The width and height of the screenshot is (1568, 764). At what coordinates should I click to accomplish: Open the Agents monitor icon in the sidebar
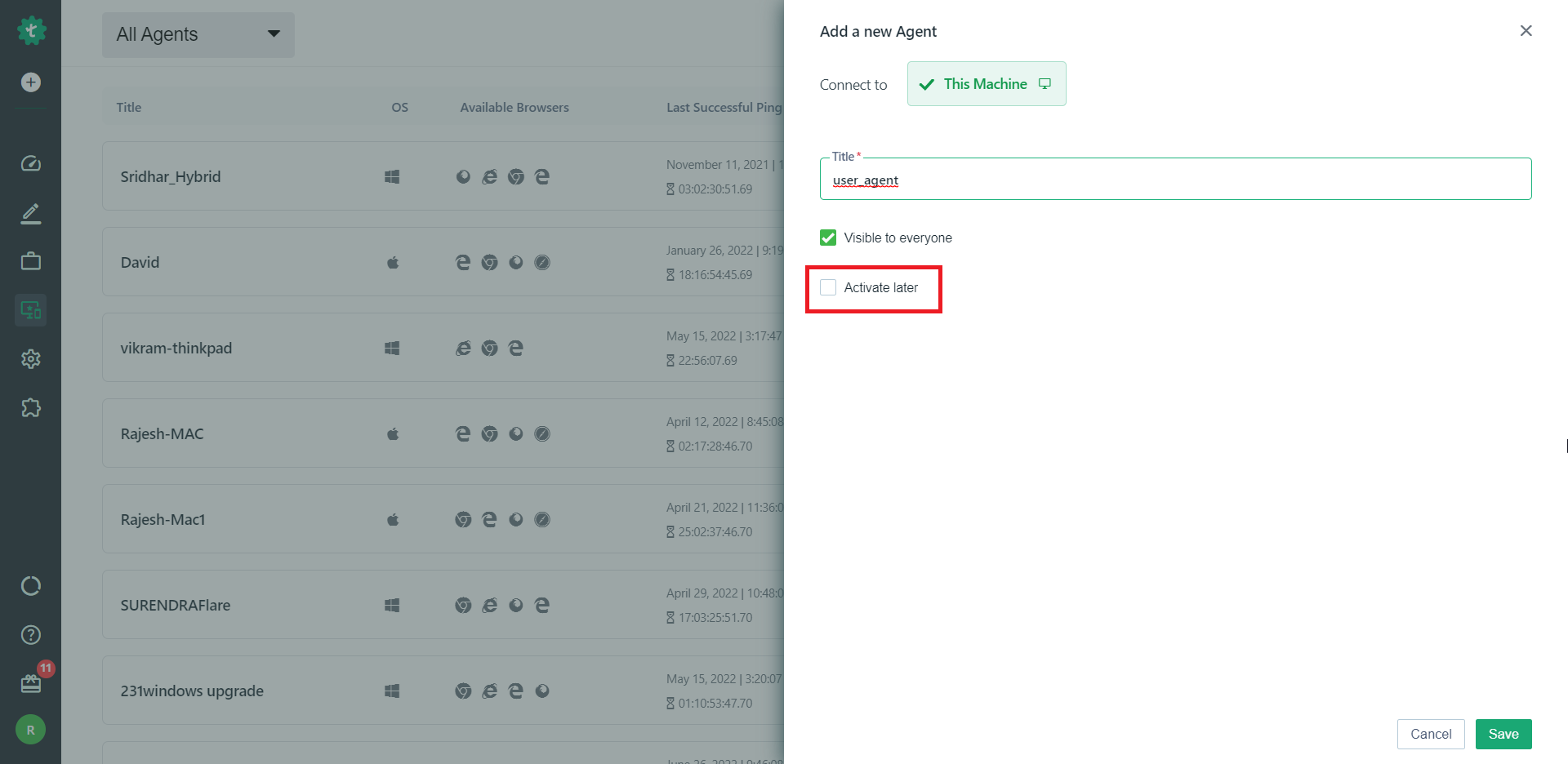[31, 310]
